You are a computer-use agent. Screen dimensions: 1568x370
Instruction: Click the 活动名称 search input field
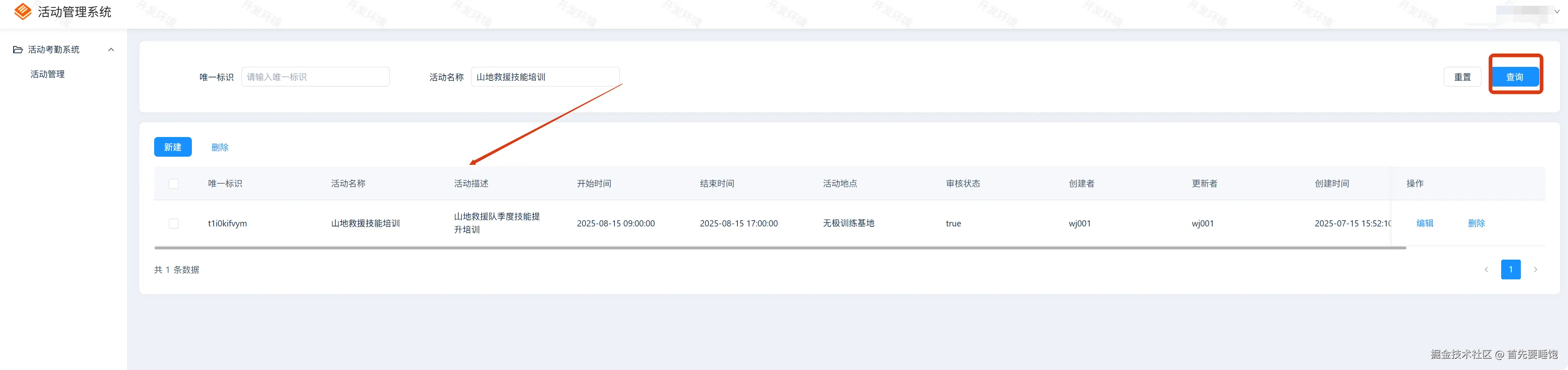[x=545, y=77]
